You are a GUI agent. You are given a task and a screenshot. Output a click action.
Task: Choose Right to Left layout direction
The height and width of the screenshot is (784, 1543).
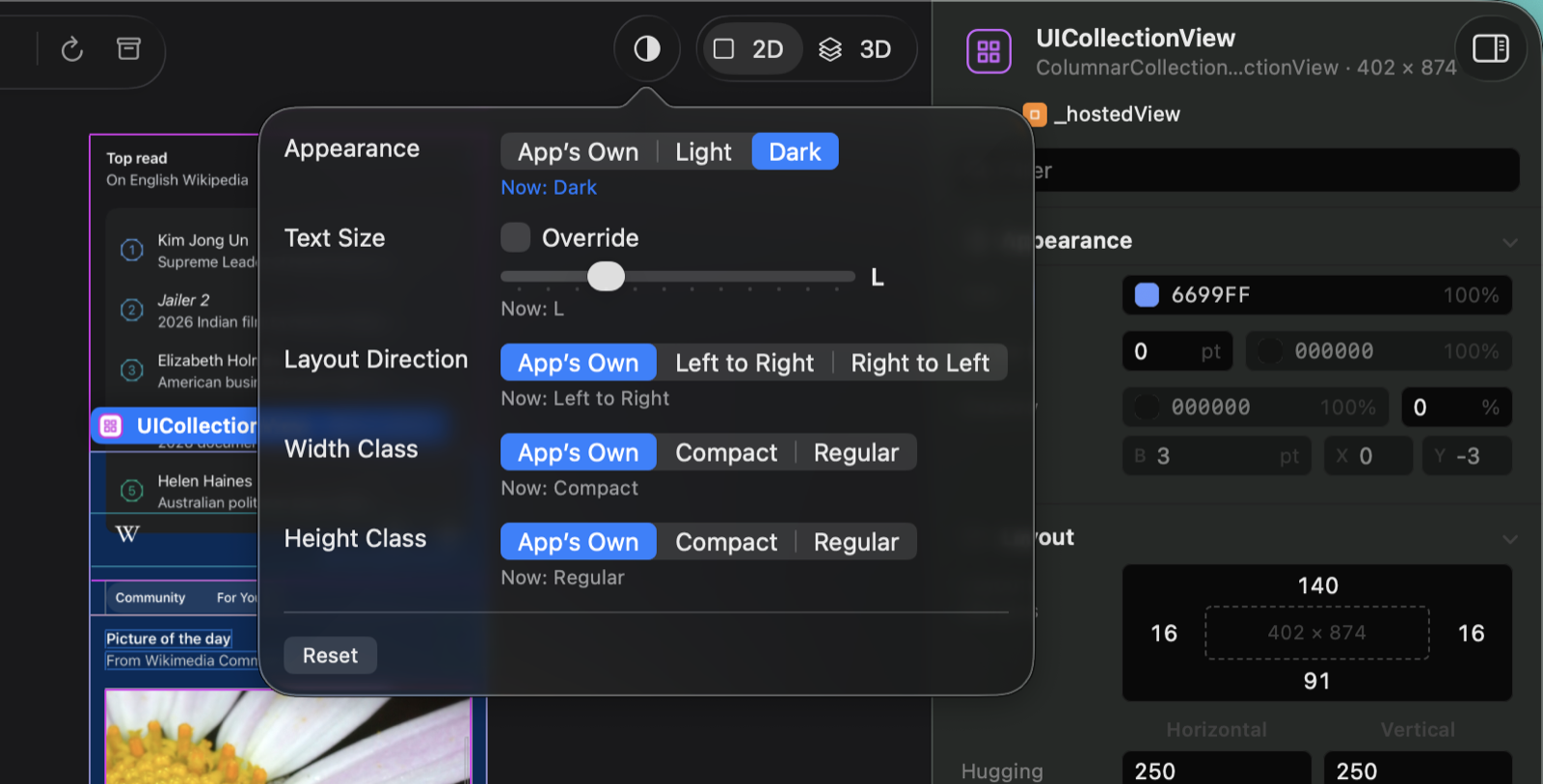pos(920,364)
